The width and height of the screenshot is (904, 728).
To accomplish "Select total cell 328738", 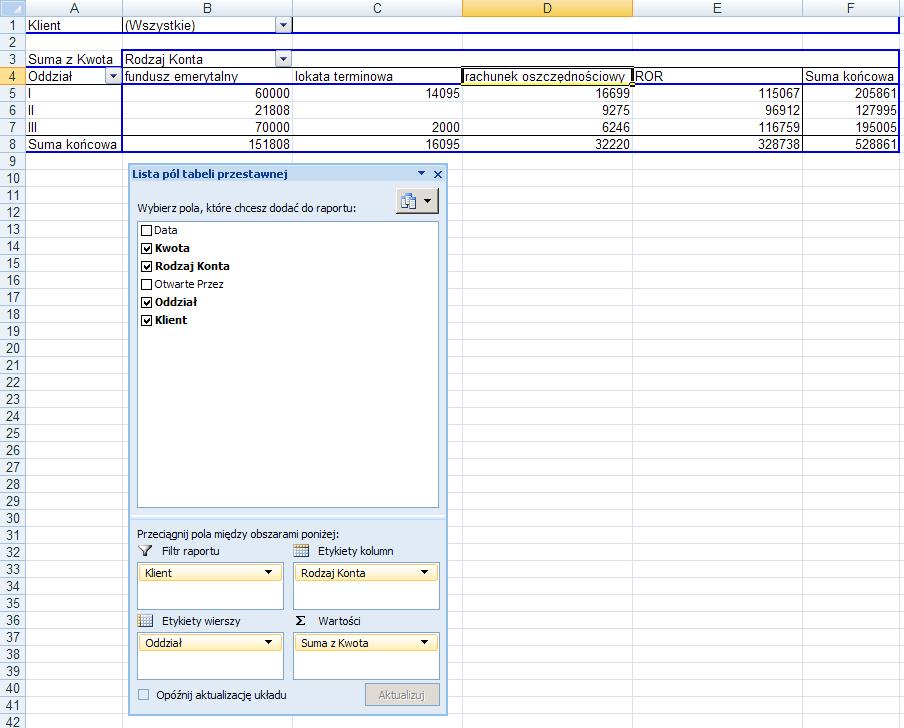I will 717,144.
